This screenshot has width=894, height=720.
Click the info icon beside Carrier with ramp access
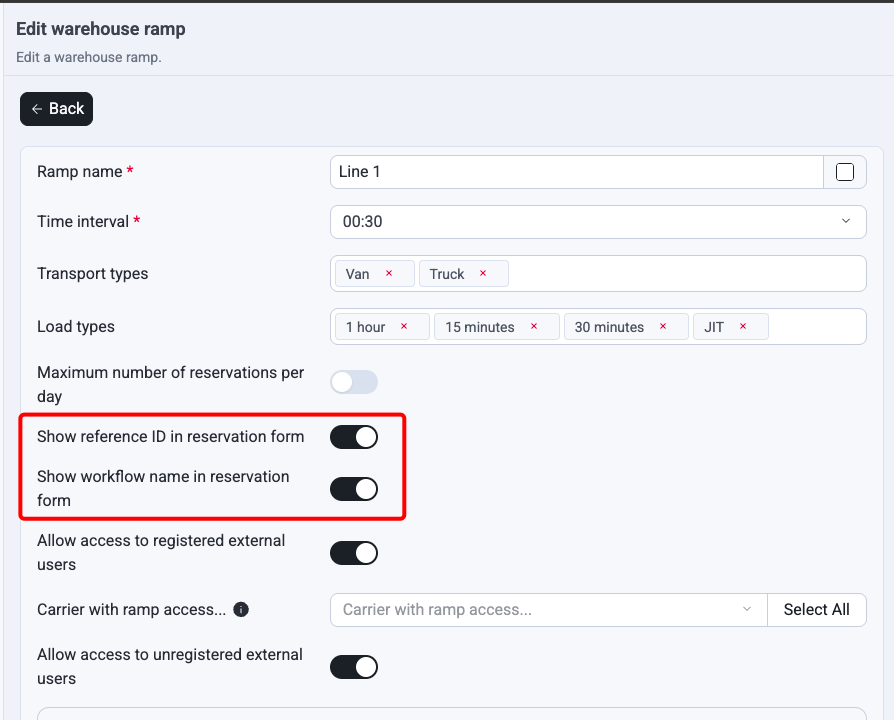coord(241,609)
